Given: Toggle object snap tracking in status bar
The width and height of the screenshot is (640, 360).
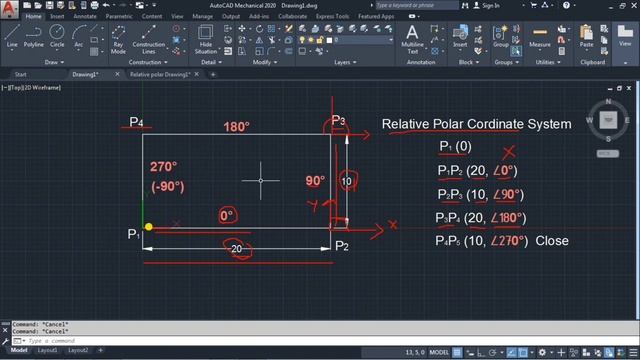Looking at the screenshot, I should pyautogui.click(x=511, y=352).
